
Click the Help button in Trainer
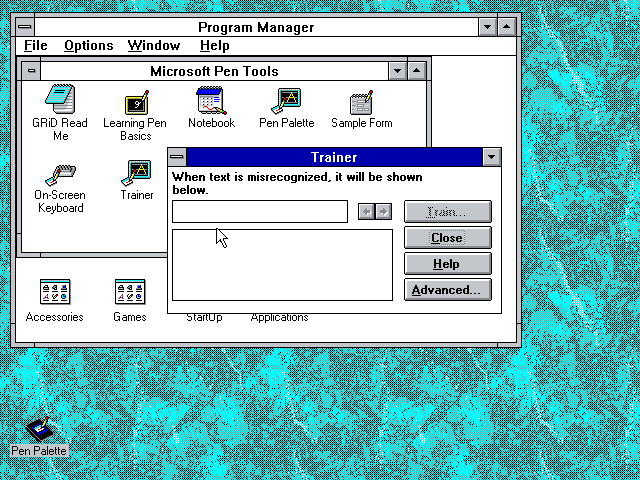[x=448, y=264]
